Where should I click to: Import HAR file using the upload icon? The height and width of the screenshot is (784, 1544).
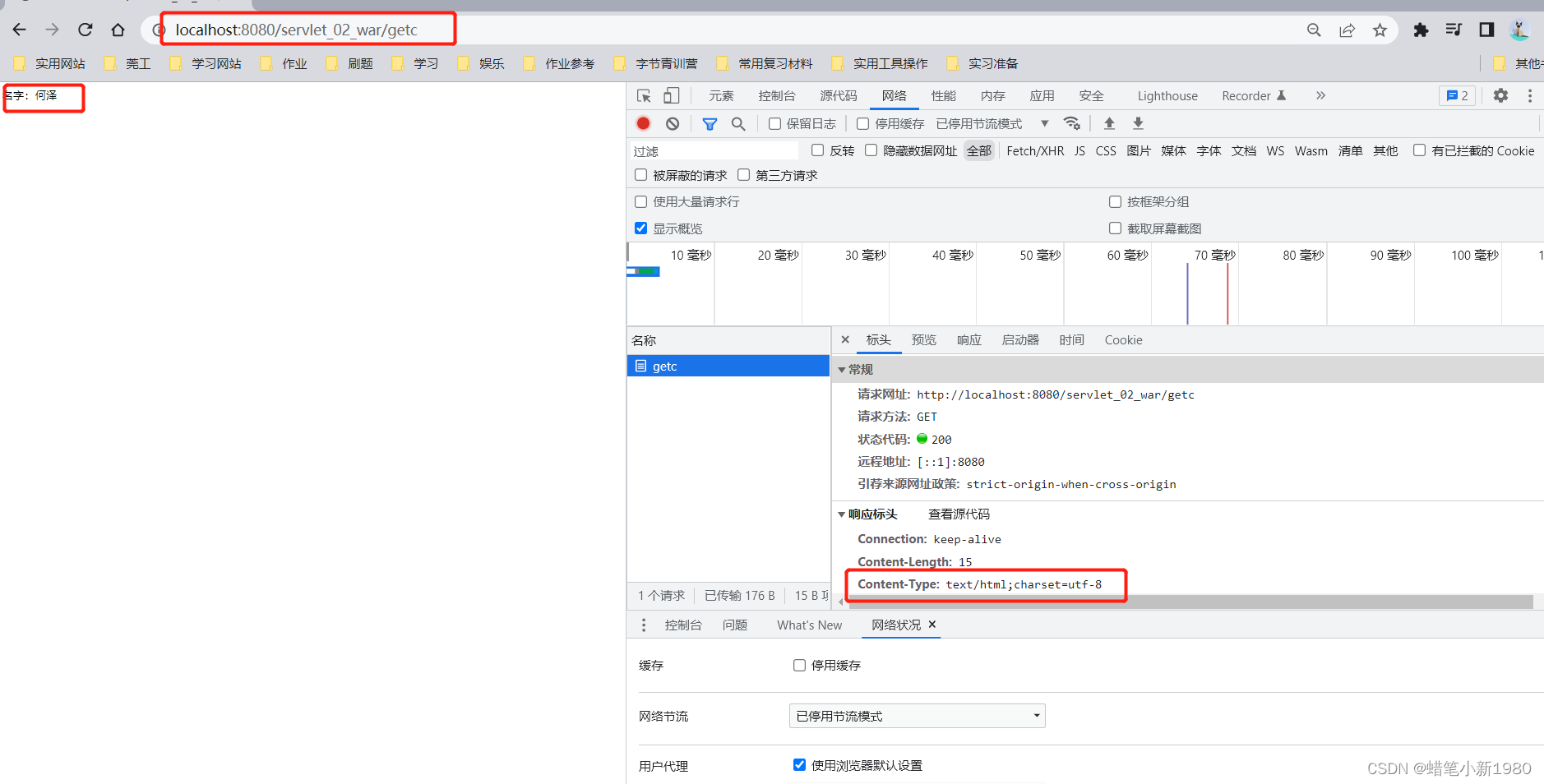(1109, 123)
